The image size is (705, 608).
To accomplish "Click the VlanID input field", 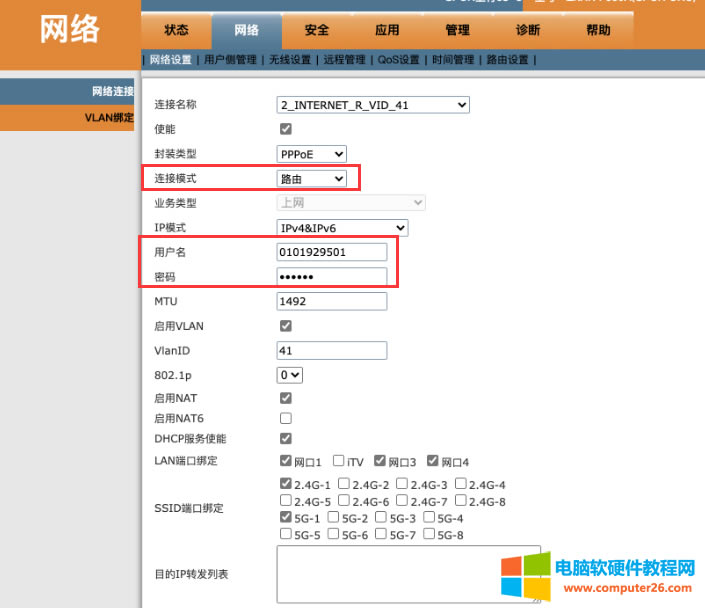I will (331, 350).
